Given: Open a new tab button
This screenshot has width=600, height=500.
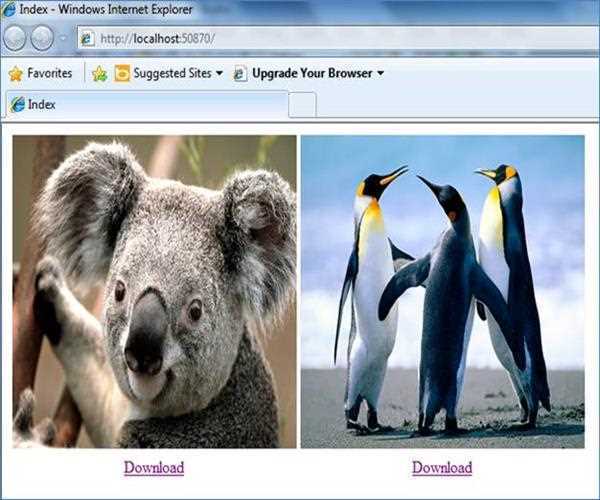Looking at the screenshot, I should point(302,104).
